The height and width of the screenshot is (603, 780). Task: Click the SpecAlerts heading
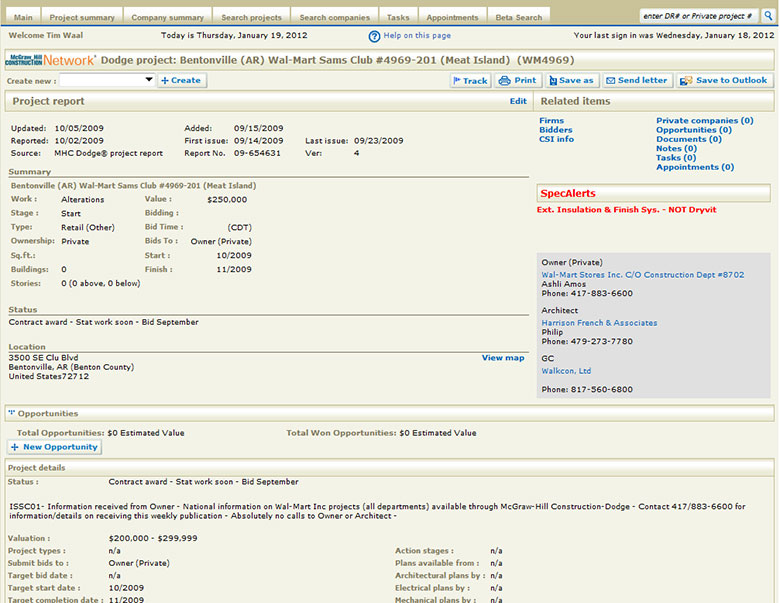568,194
